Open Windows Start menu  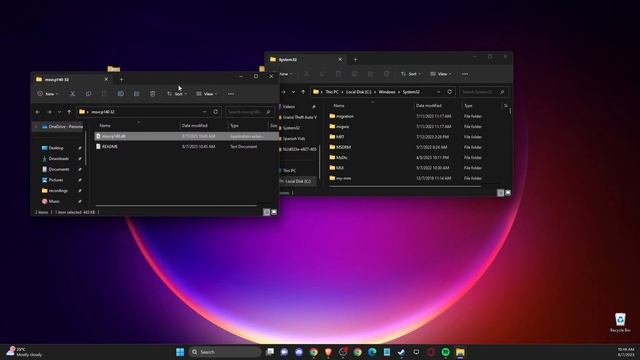coord(180,352)
